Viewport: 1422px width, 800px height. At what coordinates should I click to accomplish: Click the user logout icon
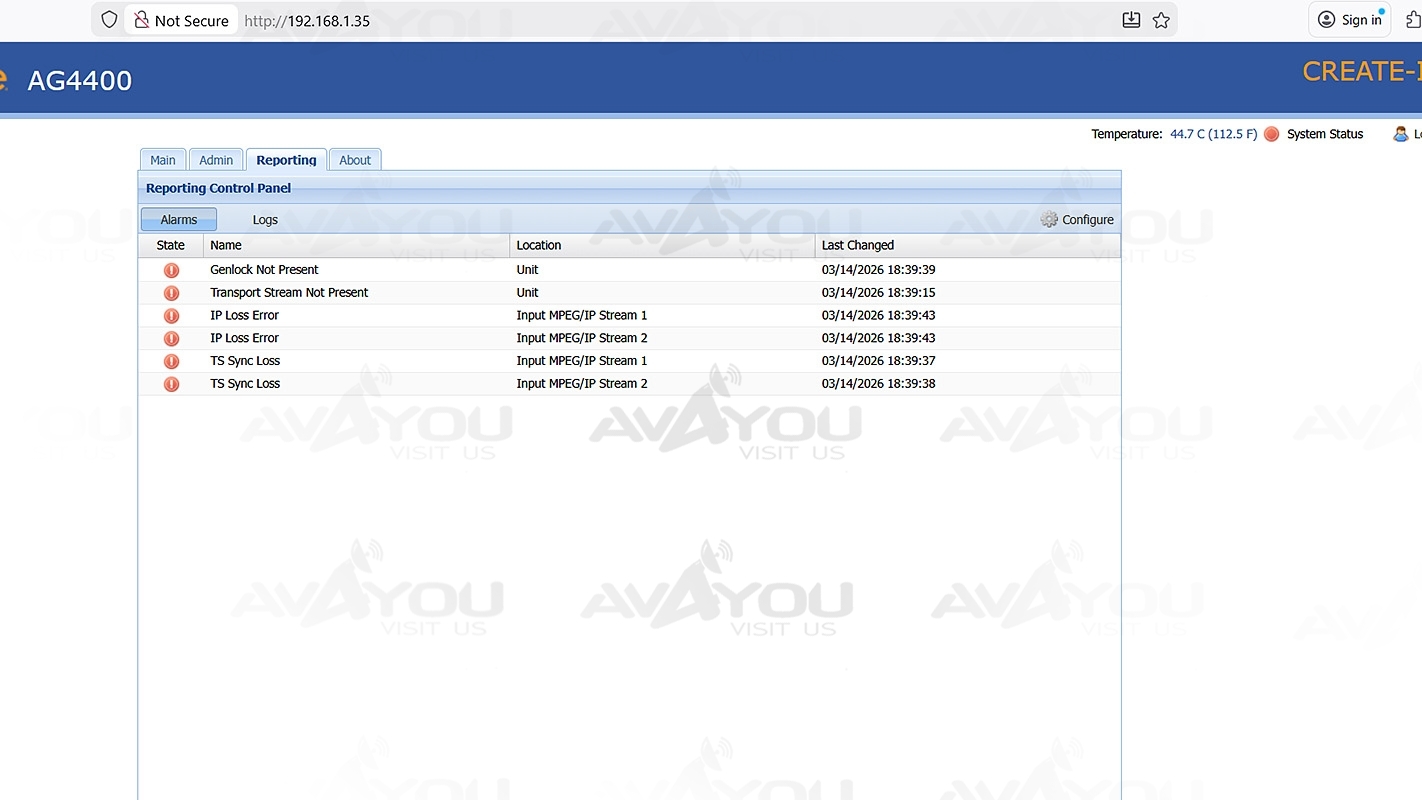coord(1401,134)
